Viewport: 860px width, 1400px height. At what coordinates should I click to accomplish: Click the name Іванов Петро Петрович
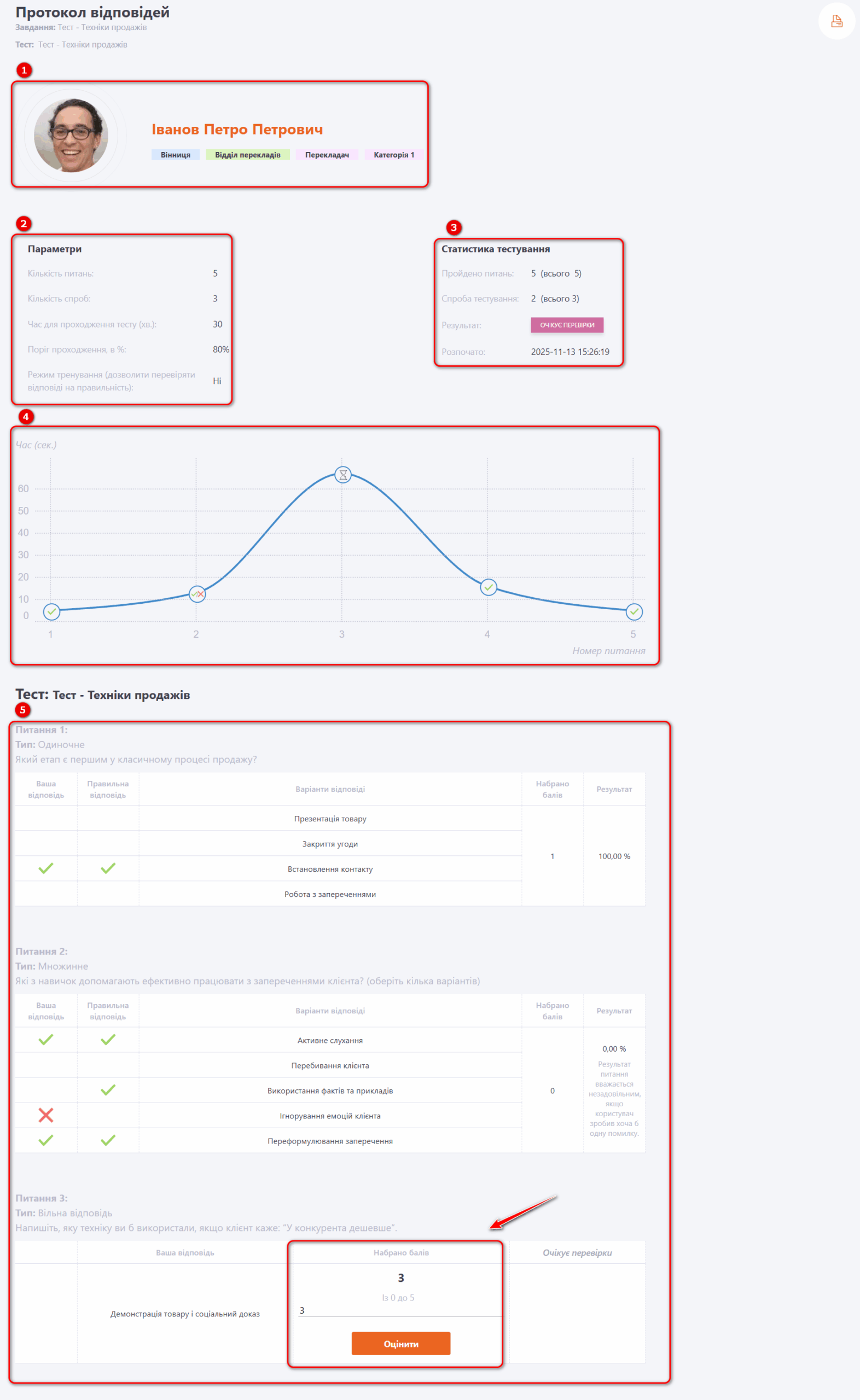click(237, 130)
